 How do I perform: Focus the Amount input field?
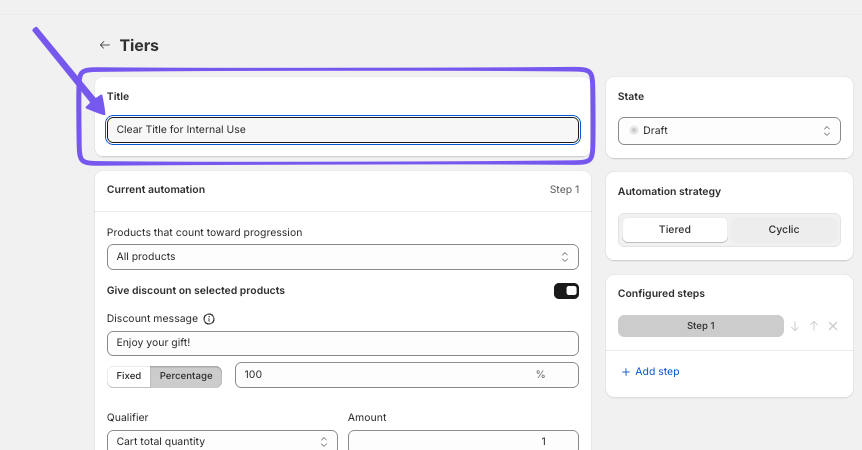pyautogui.click(x=463, y=440)
